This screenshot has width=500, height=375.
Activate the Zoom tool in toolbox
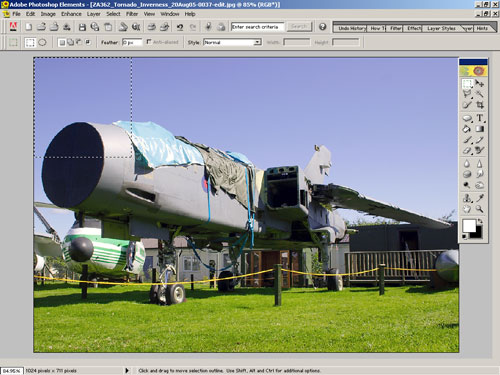[480, 209]
